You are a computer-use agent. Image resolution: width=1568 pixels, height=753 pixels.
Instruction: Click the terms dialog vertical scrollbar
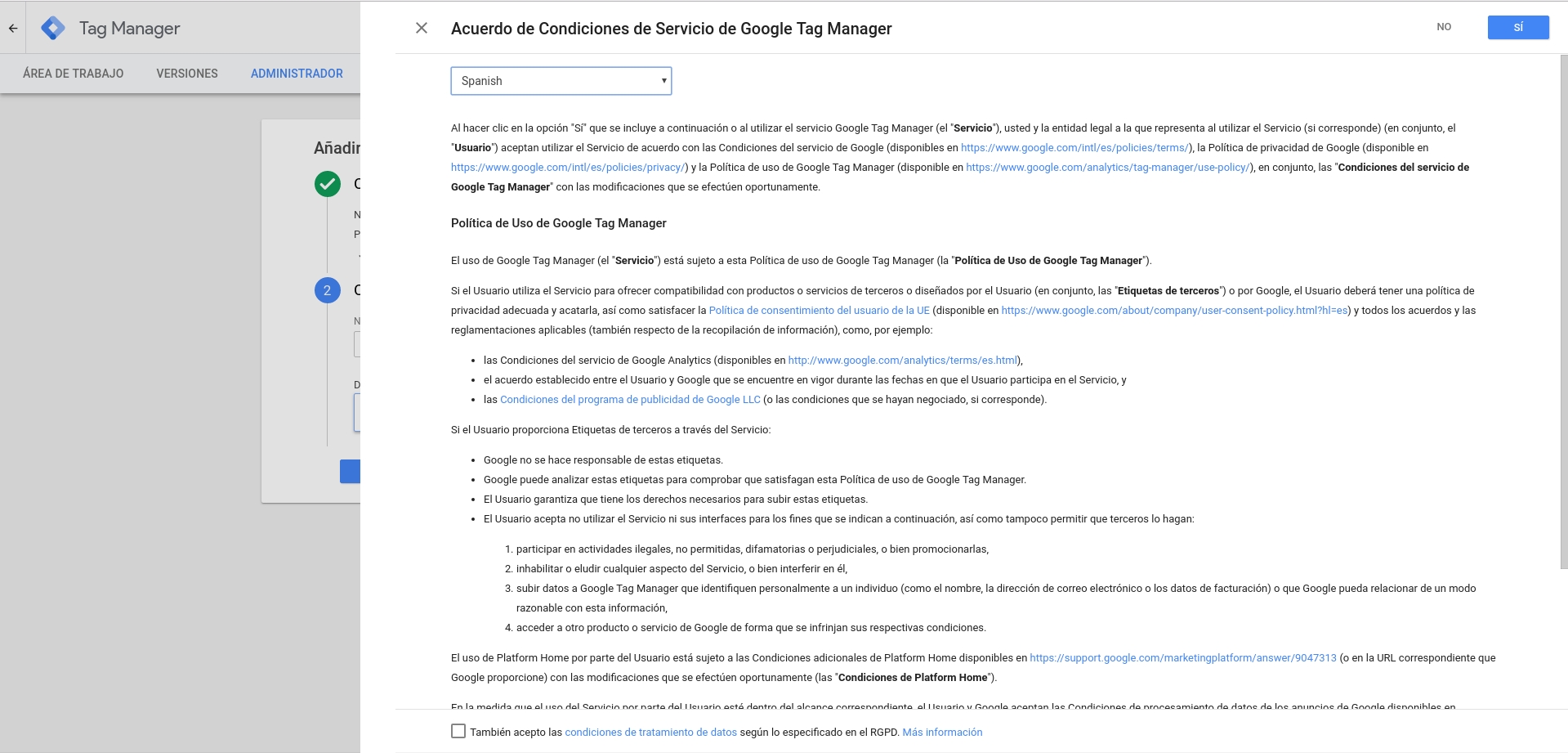tap(1563, 311)
